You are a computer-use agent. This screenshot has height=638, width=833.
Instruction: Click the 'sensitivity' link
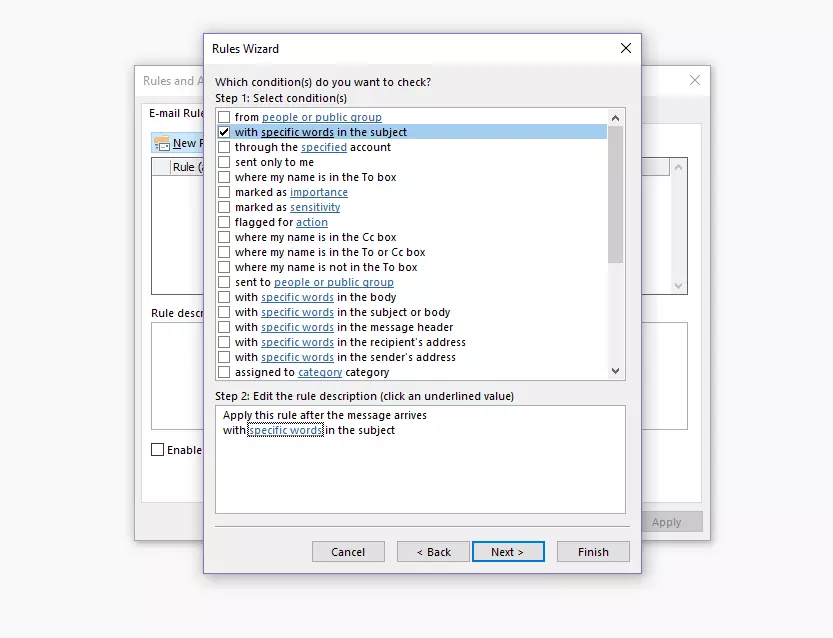coord(315,207)
